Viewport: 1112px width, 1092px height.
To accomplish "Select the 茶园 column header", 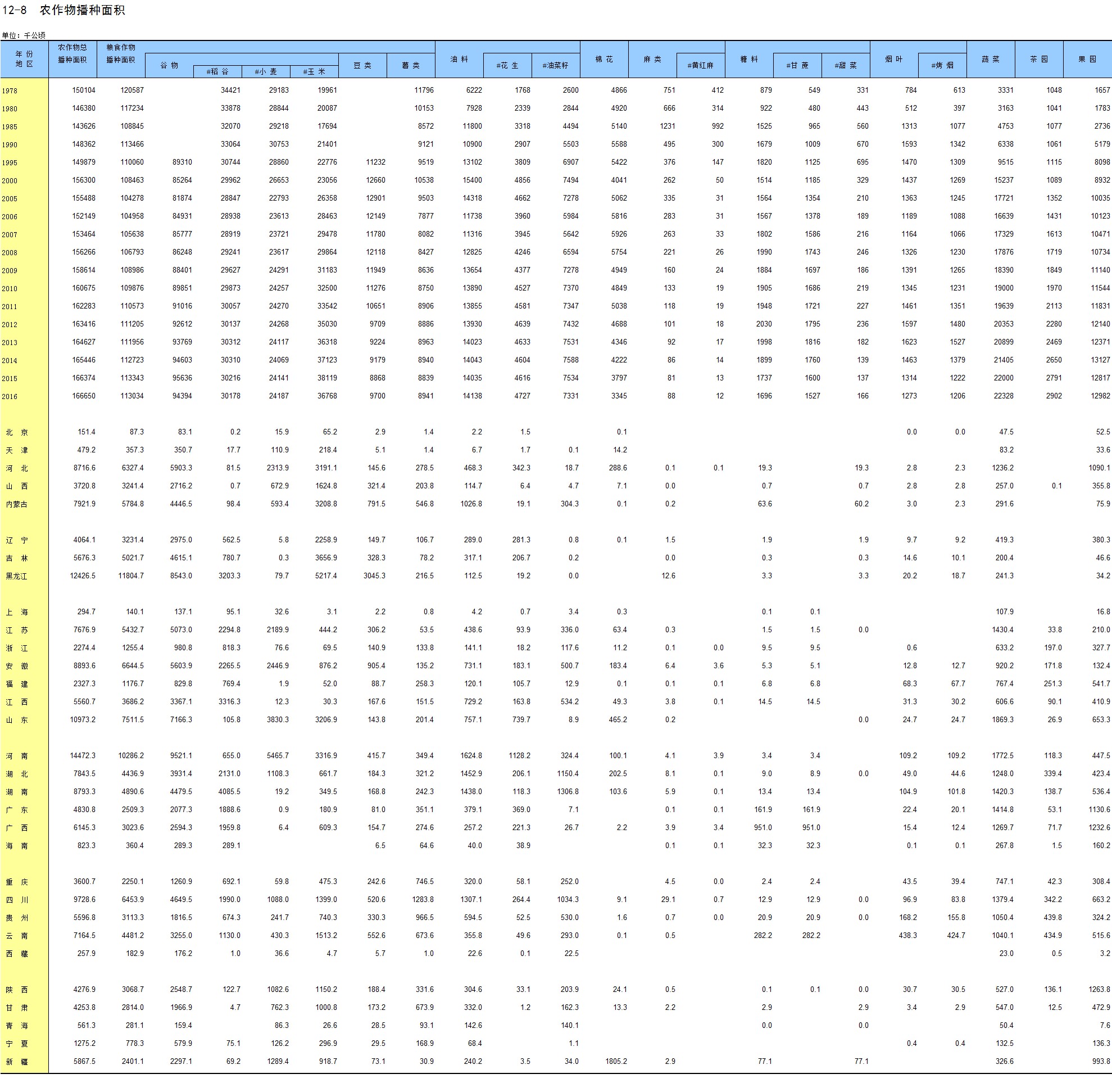I will (1039, 59).
